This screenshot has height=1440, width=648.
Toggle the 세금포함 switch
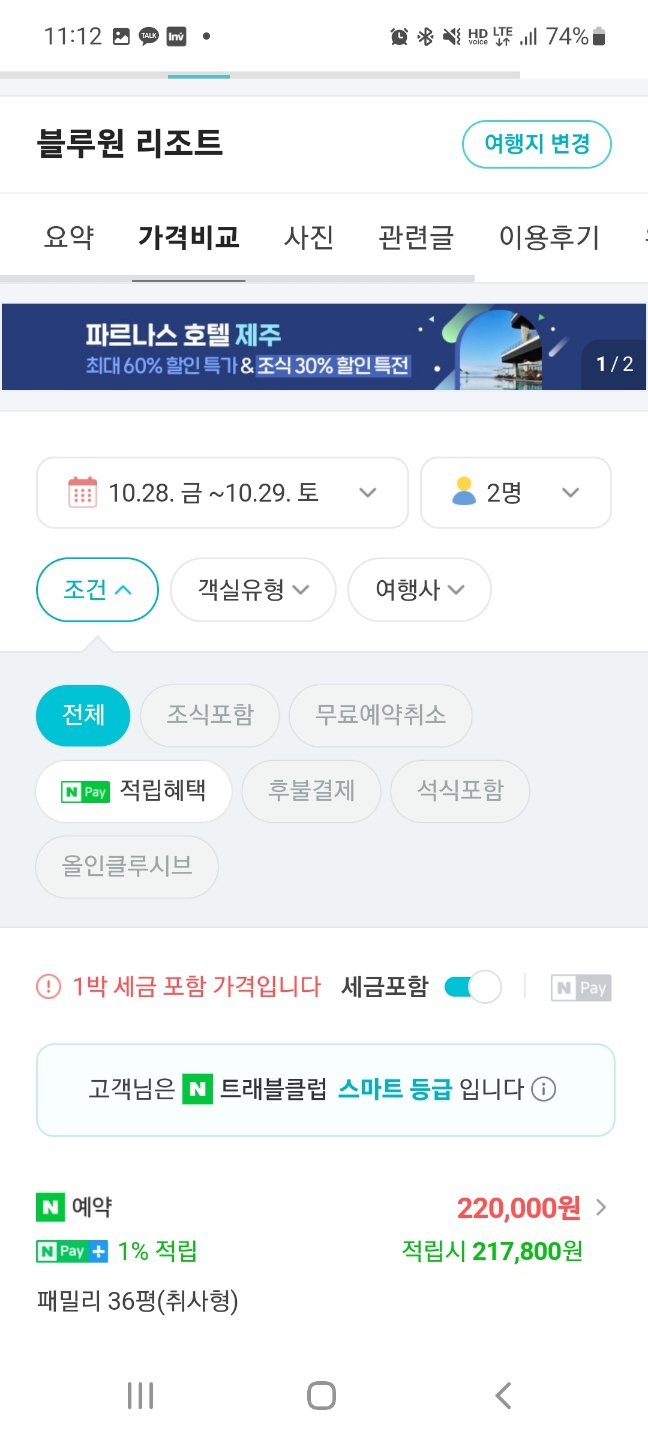(x=471, y=987)
